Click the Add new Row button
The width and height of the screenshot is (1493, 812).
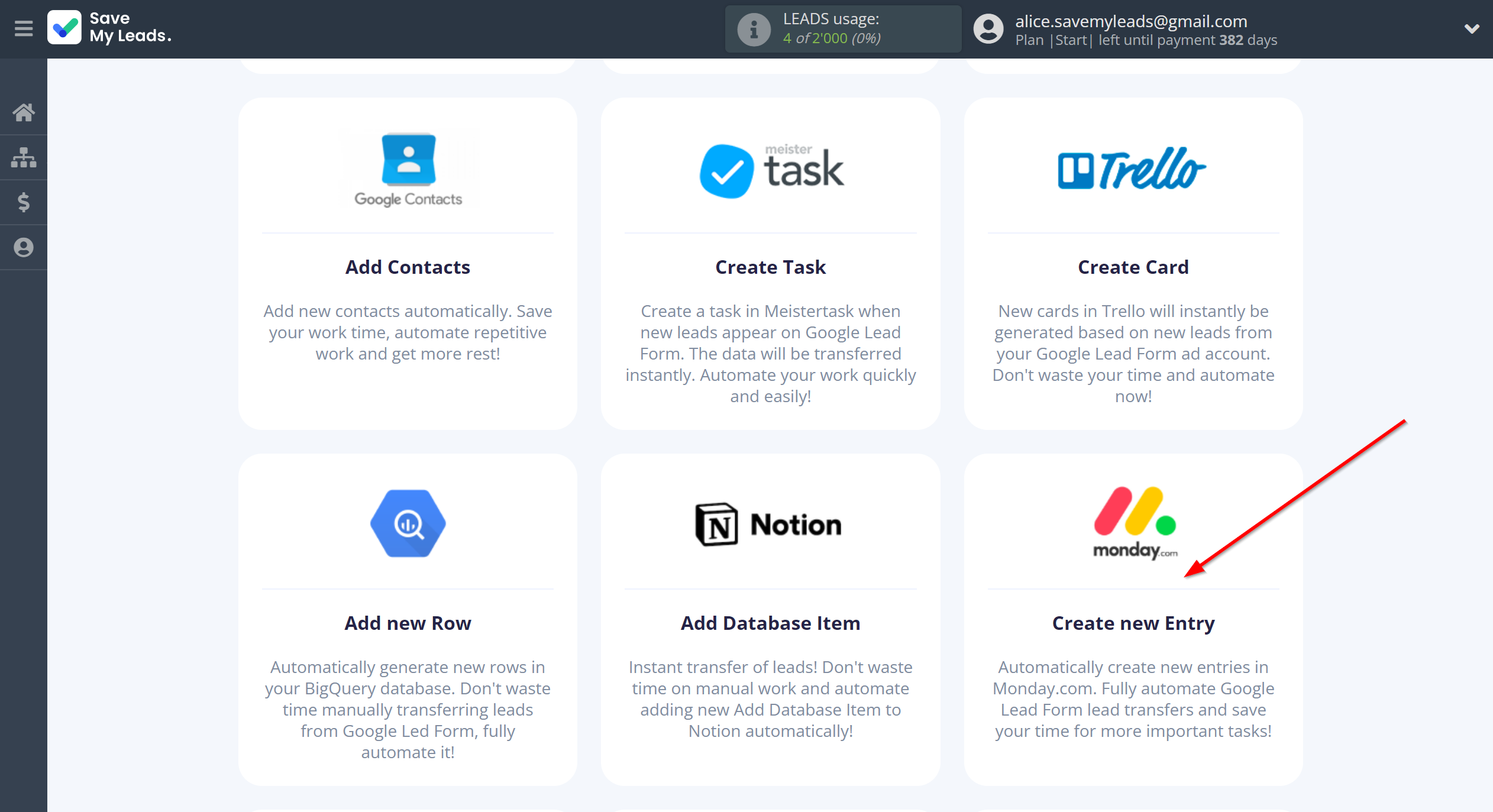(x=407, y=623)
